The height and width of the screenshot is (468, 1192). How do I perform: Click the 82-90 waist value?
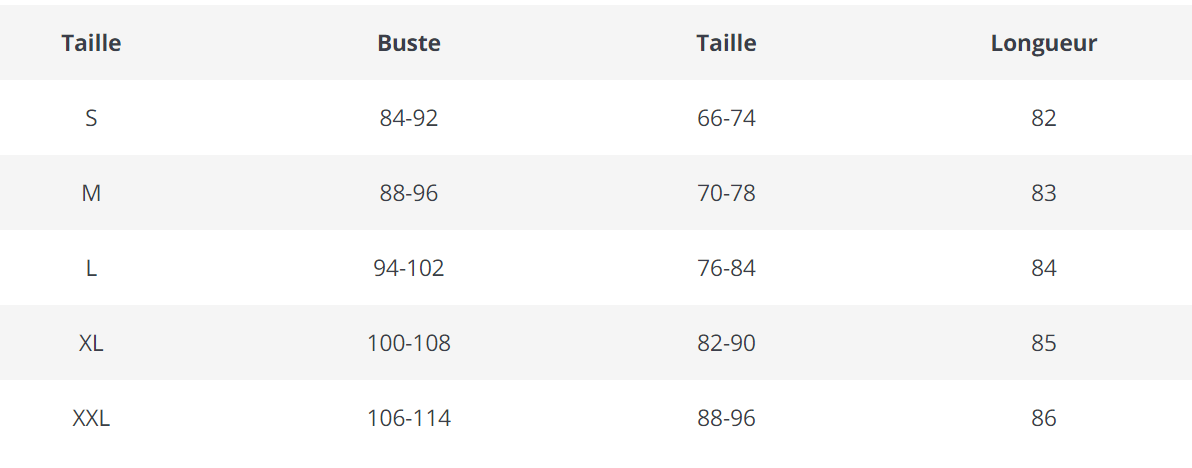pos(726,344)
